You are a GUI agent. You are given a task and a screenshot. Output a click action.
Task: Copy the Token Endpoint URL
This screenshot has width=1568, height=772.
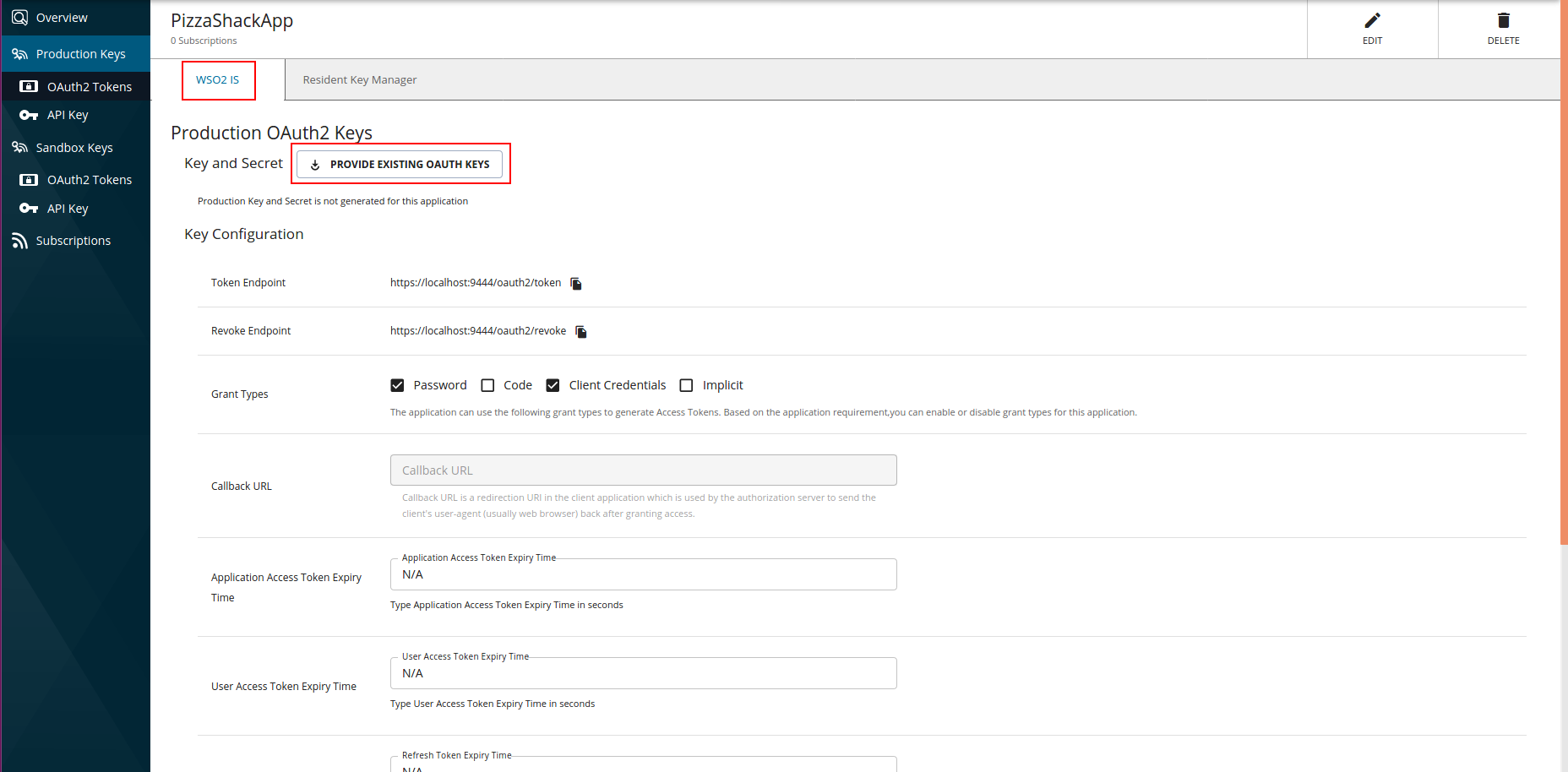(576, 284)
